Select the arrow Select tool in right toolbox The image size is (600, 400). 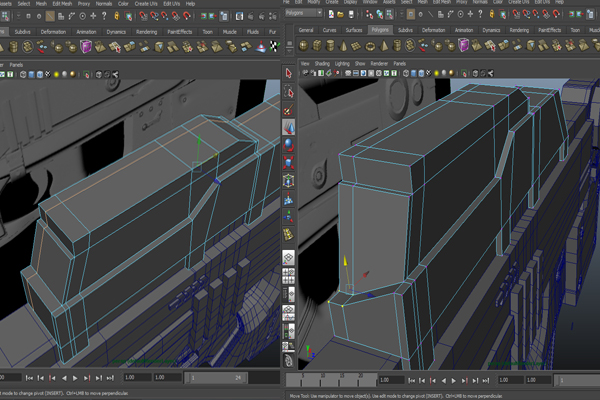click(x=289, y=73)
